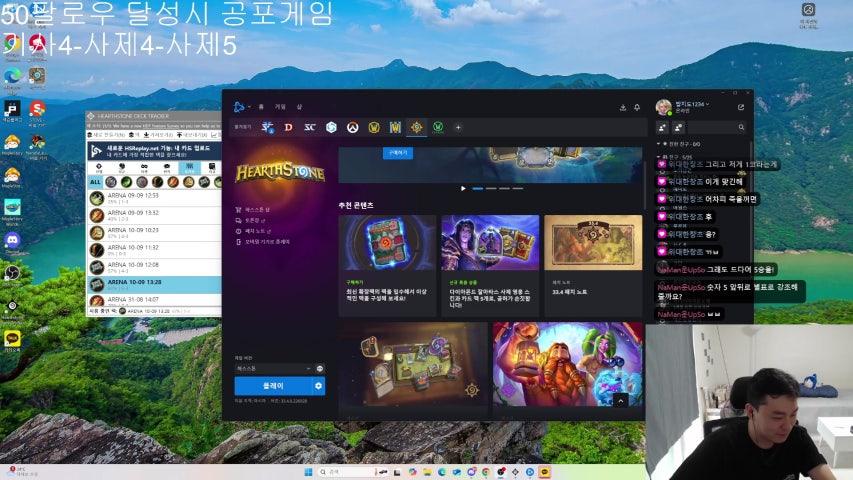Select deck ARENA 09-09 13:32
853x480 pixels.
154,216
